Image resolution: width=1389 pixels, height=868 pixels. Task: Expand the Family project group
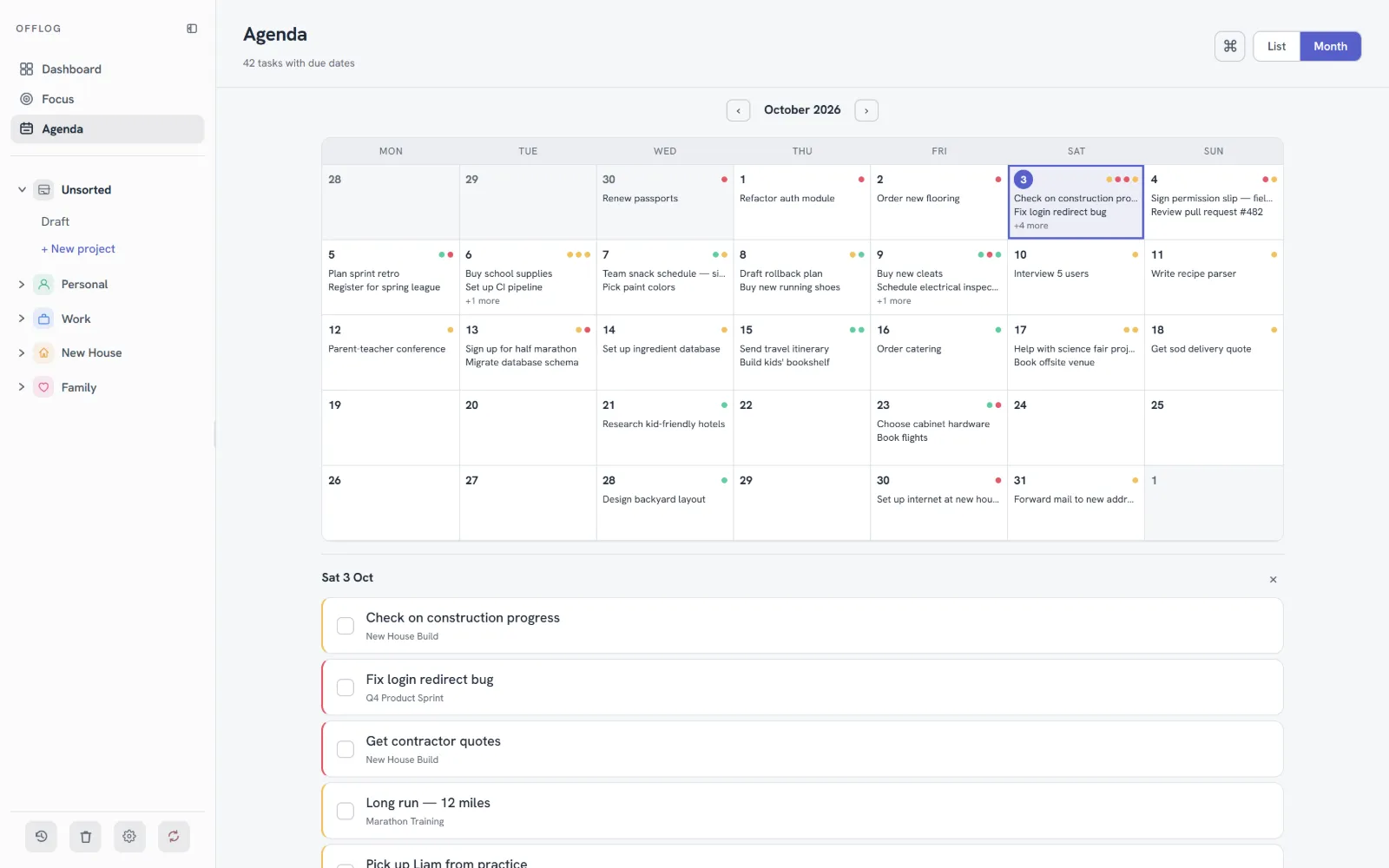22,387
